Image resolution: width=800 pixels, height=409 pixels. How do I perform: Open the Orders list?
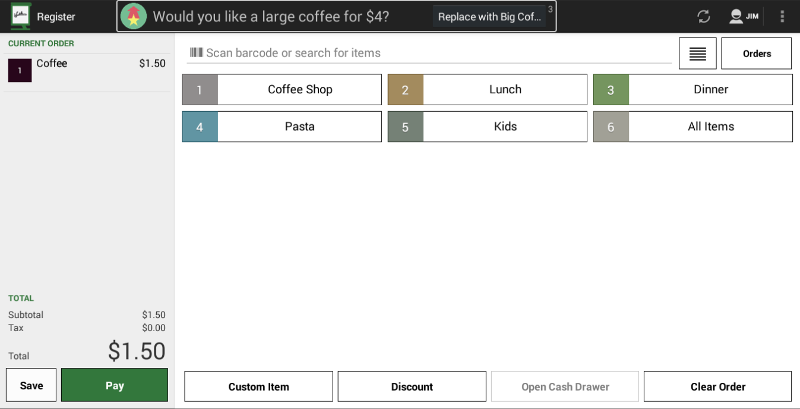point(756,53)
